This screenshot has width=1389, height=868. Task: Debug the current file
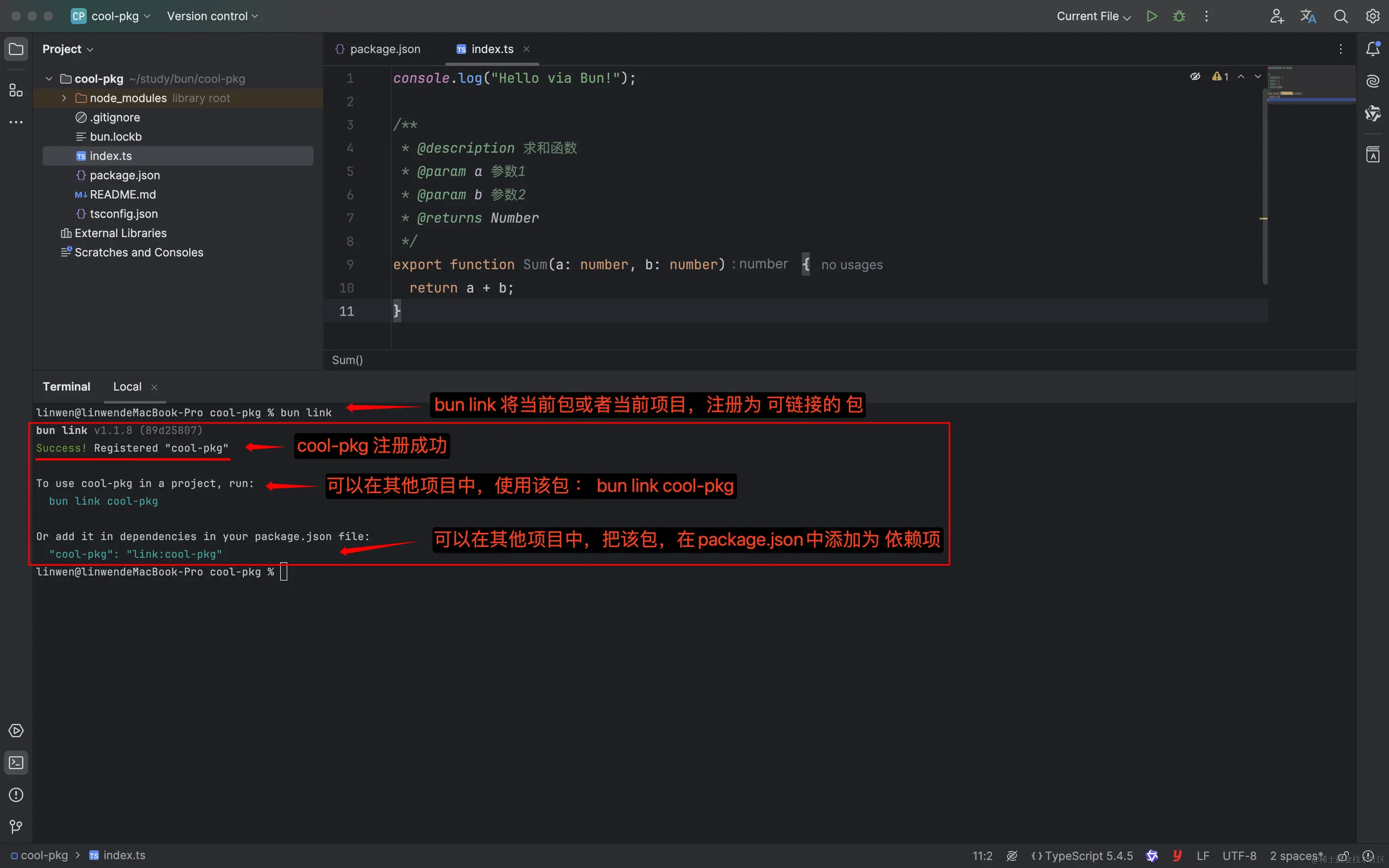[x=1179, y=16]
